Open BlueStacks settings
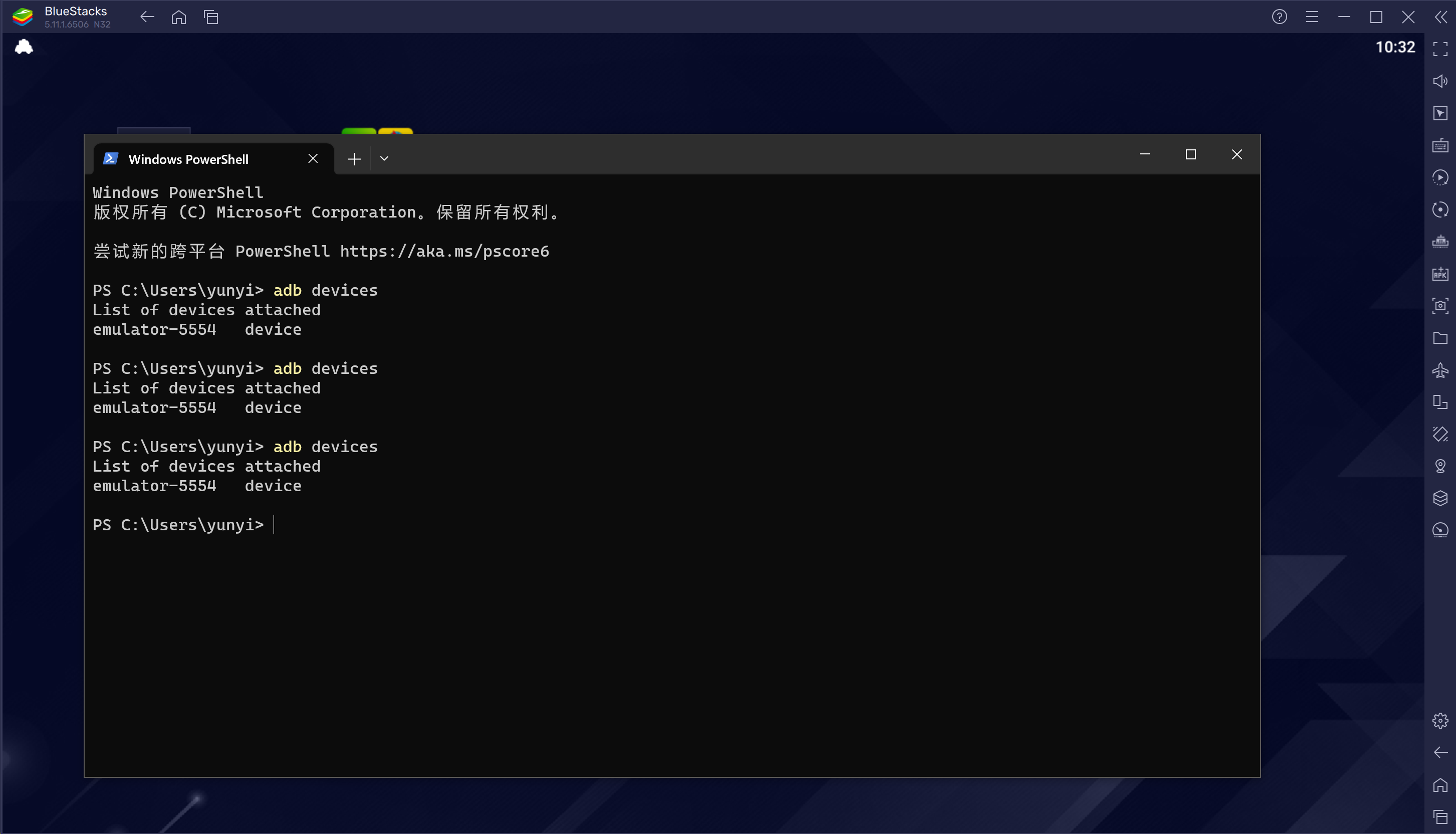Viewport: 1456px width, 834px height. (x=1440, y=721)
